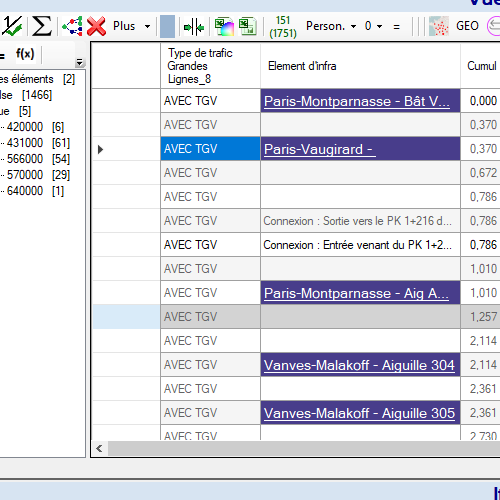The image size is (500, 500).
Task: Click the red X delete icon
Action: (96, 26)
